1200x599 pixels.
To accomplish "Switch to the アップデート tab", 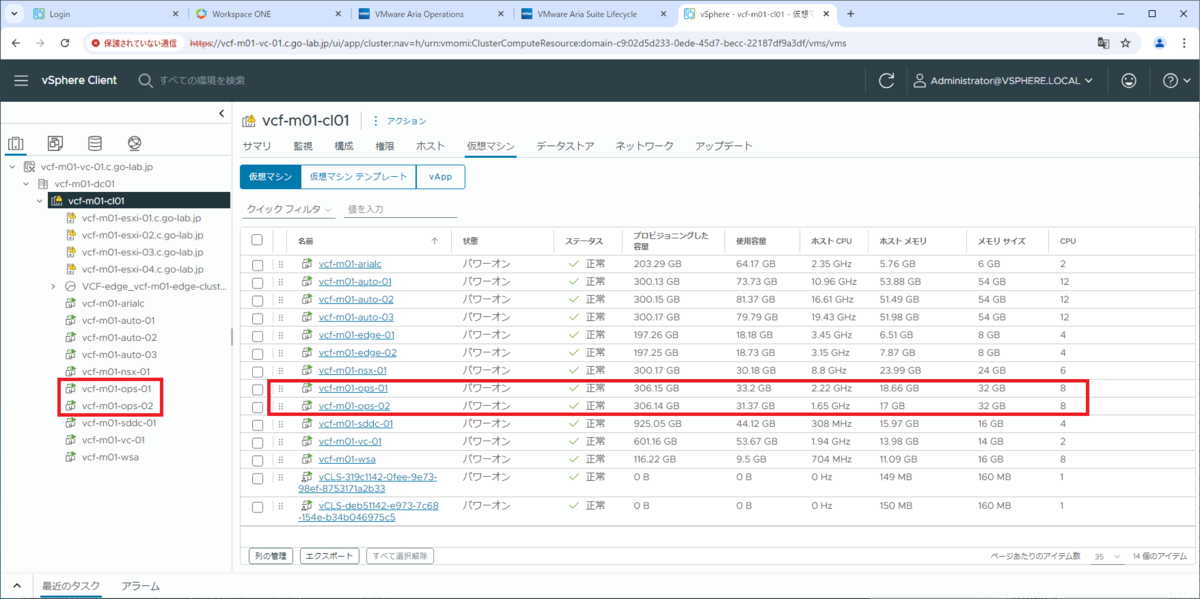I will [x=724, y=146].
